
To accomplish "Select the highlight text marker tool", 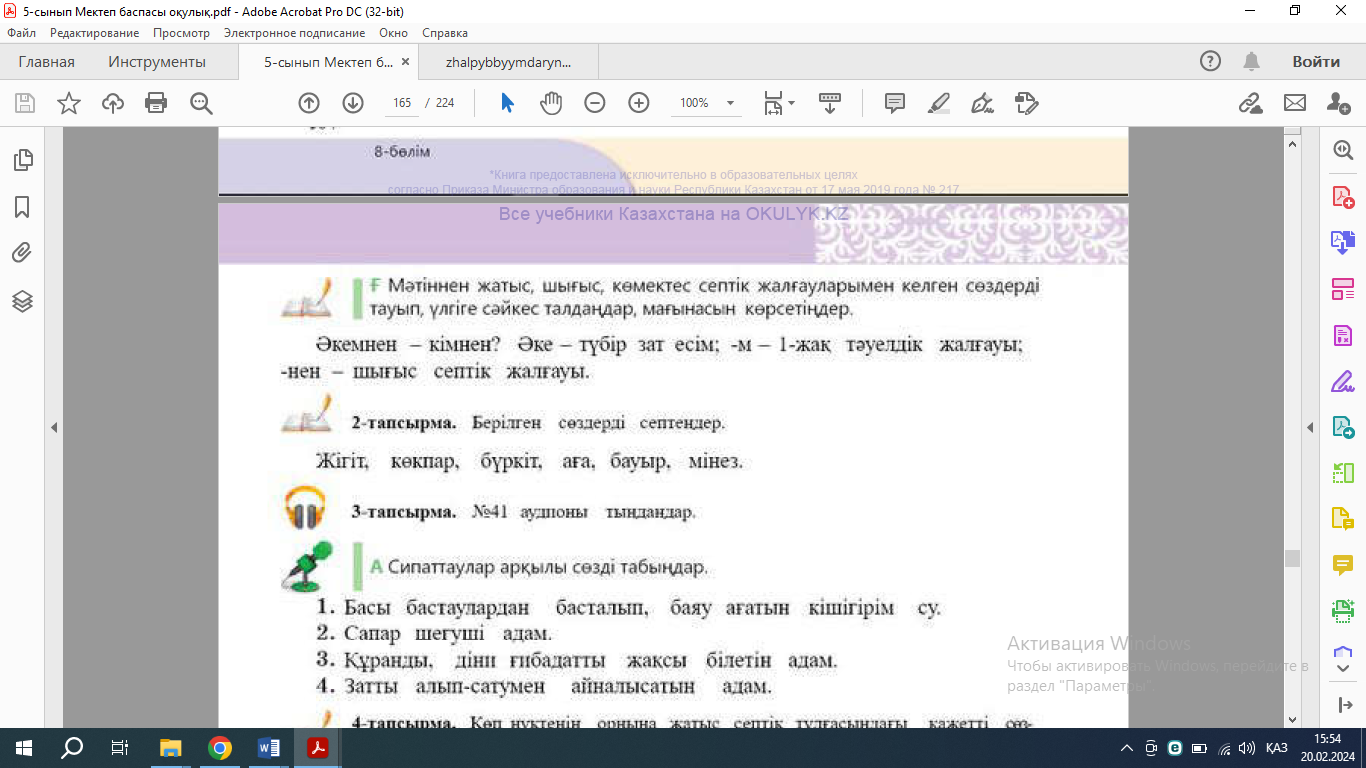I will (939, 103).
